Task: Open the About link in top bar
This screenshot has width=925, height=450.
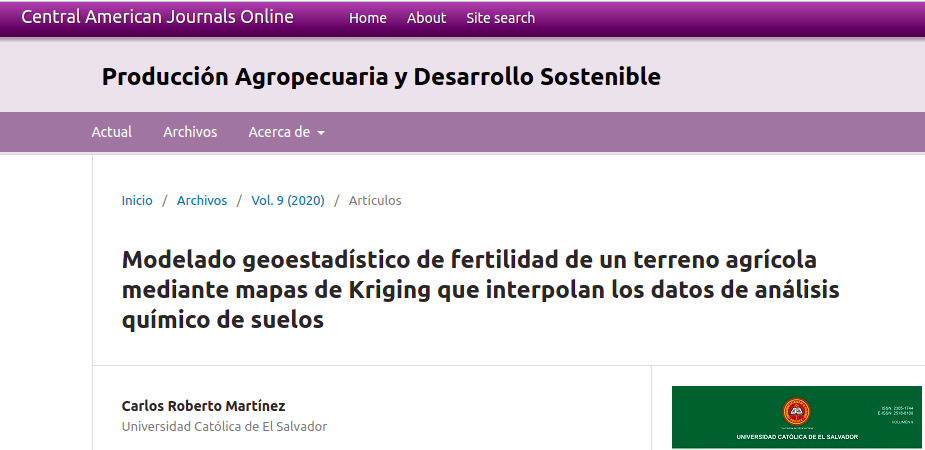Action: [x=427, y=18]
